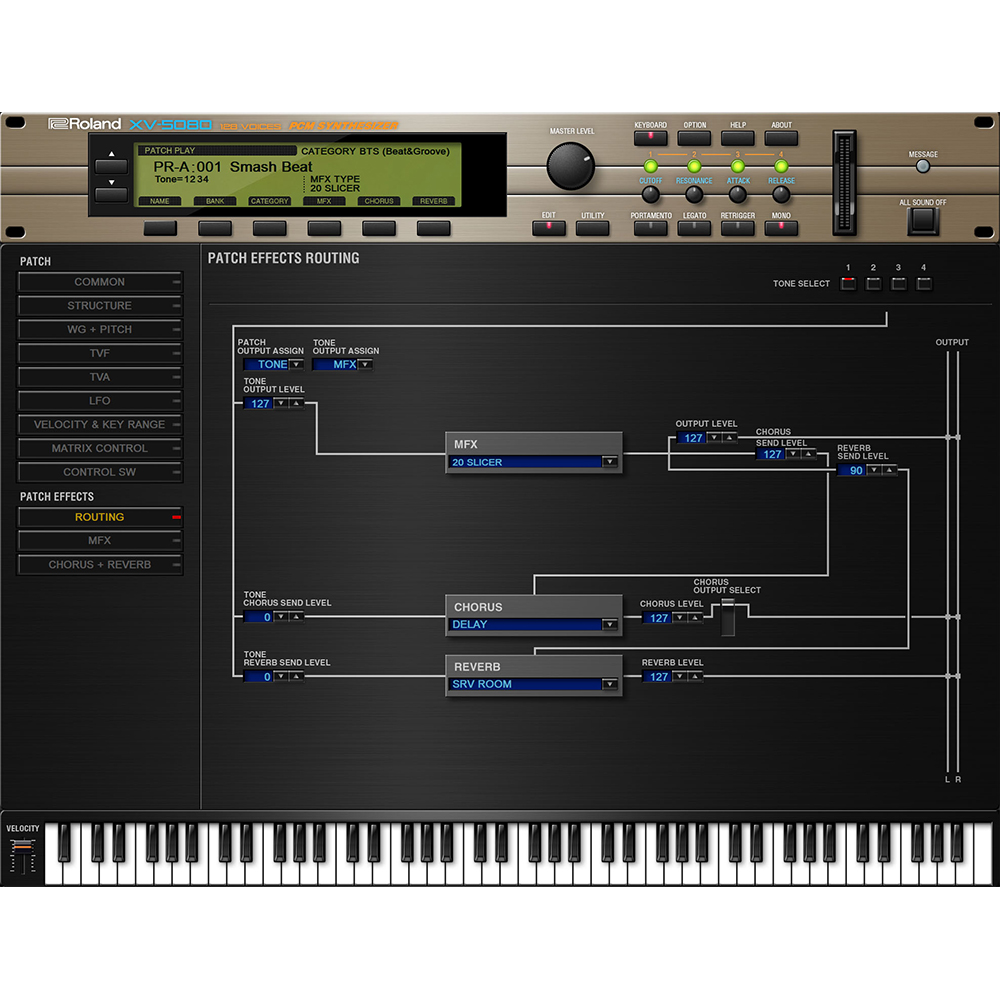Select tone 1 in Tone Select
Image resolution: width=1000 pixels, height=1000 pixels.
click(848, 283)
